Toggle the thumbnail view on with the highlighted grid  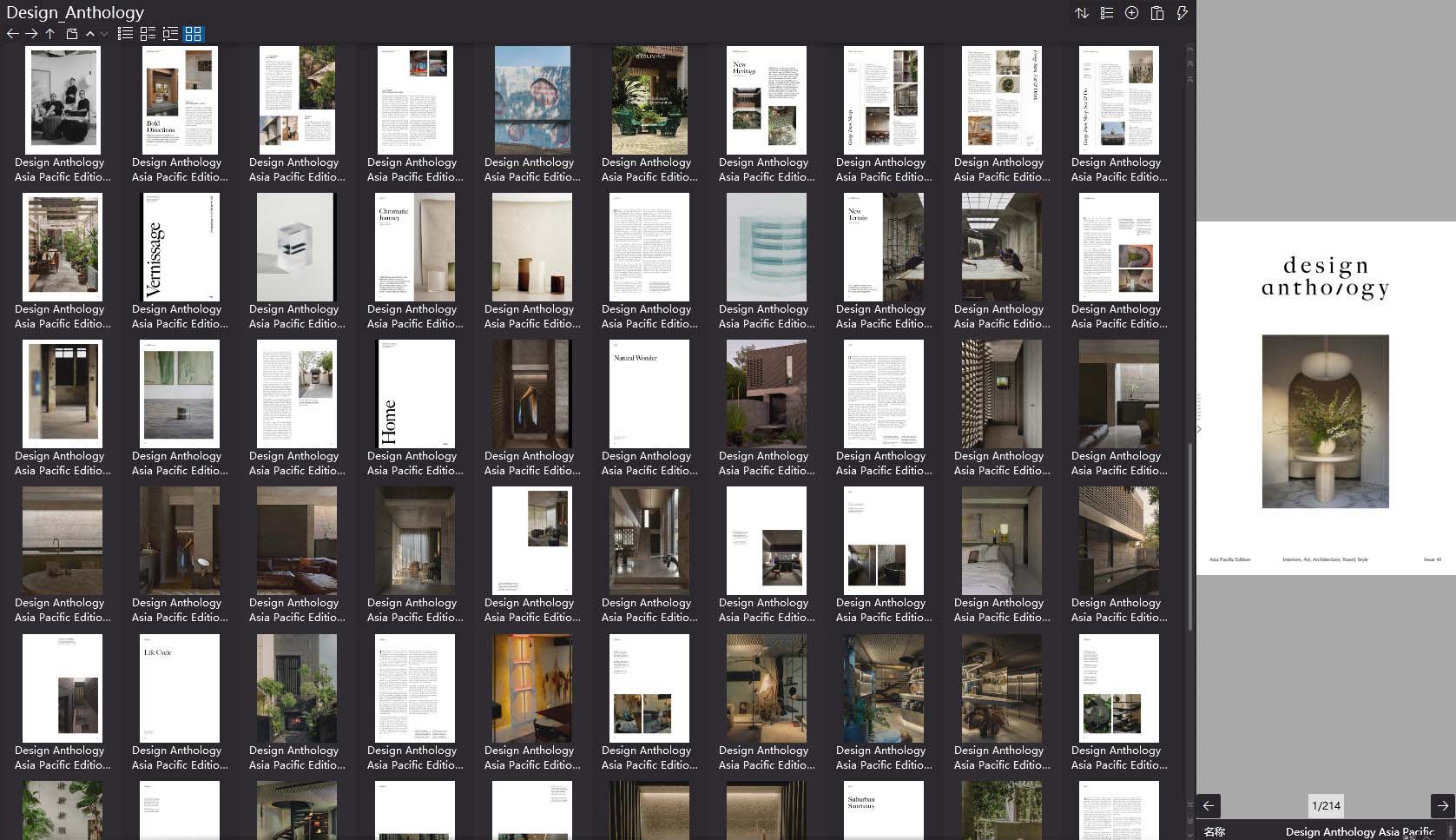(193, 33)
